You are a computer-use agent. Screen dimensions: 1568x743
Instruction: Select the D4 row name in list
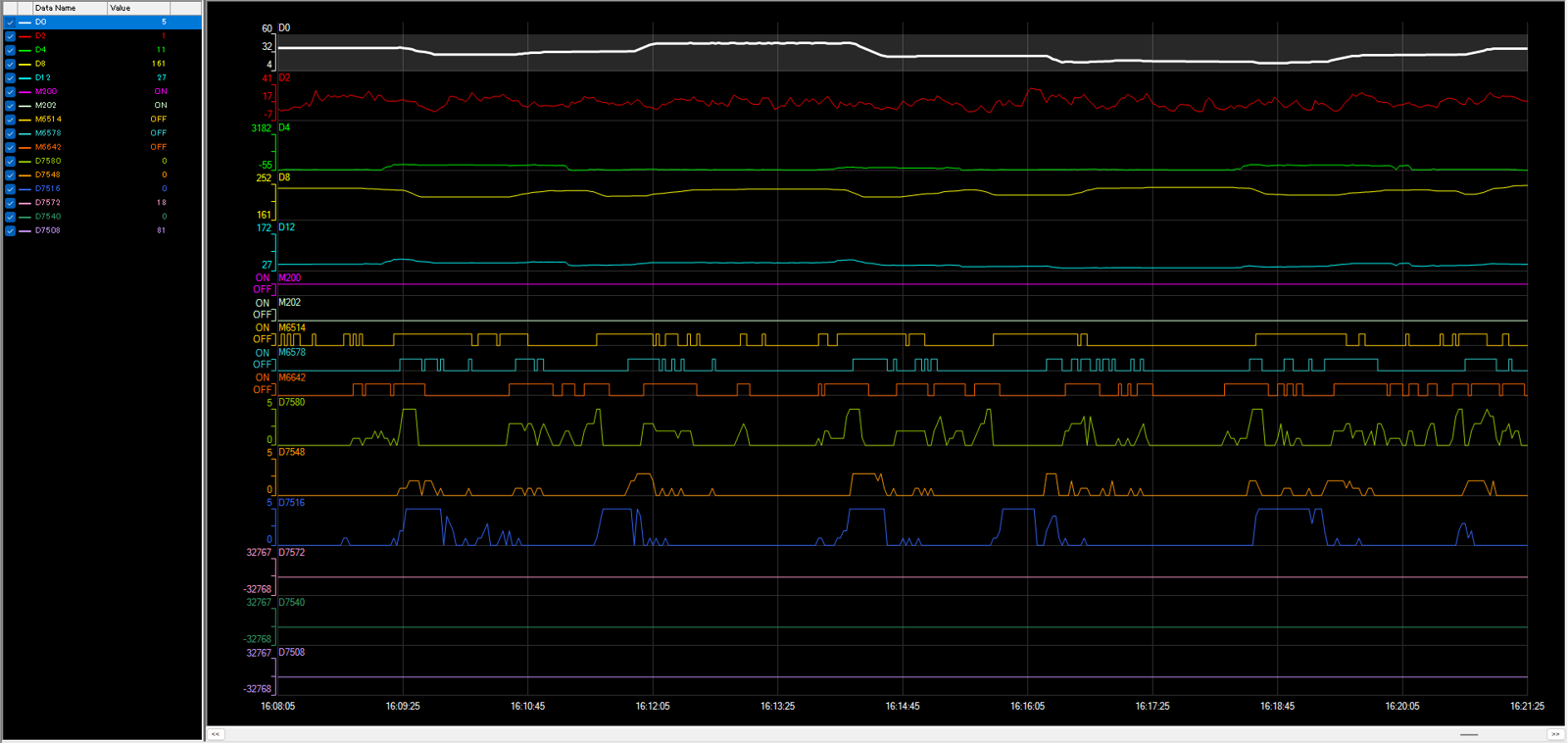click(40, 49)
